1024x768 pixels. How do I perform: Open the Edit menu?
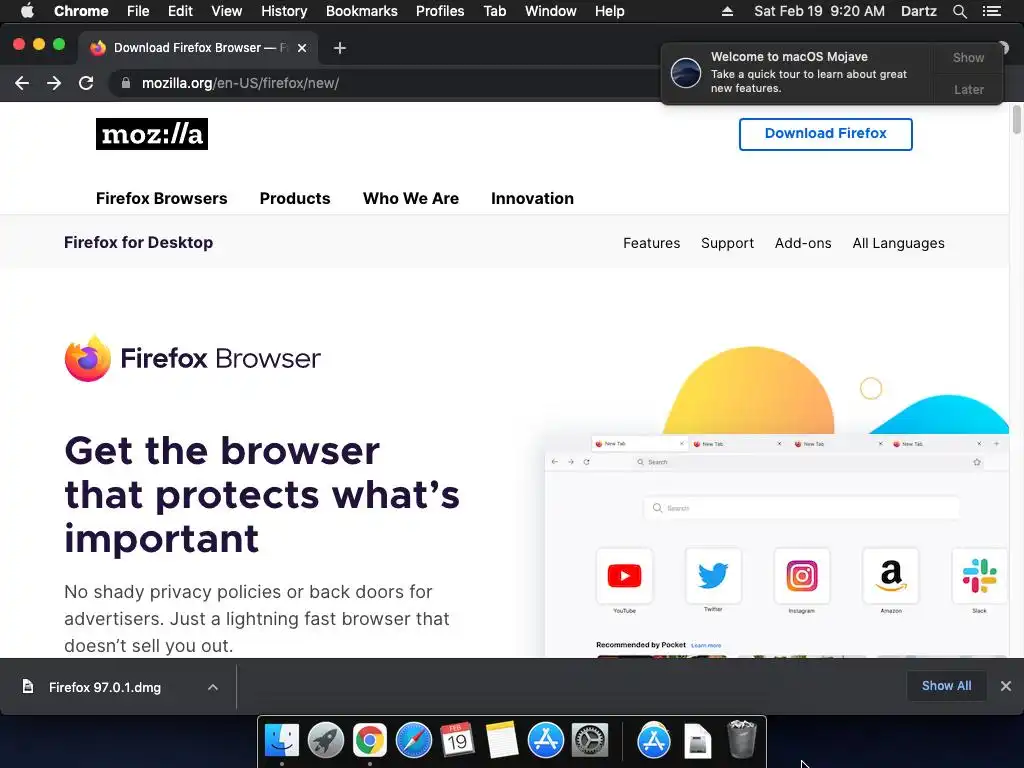[x=180, y=11]
